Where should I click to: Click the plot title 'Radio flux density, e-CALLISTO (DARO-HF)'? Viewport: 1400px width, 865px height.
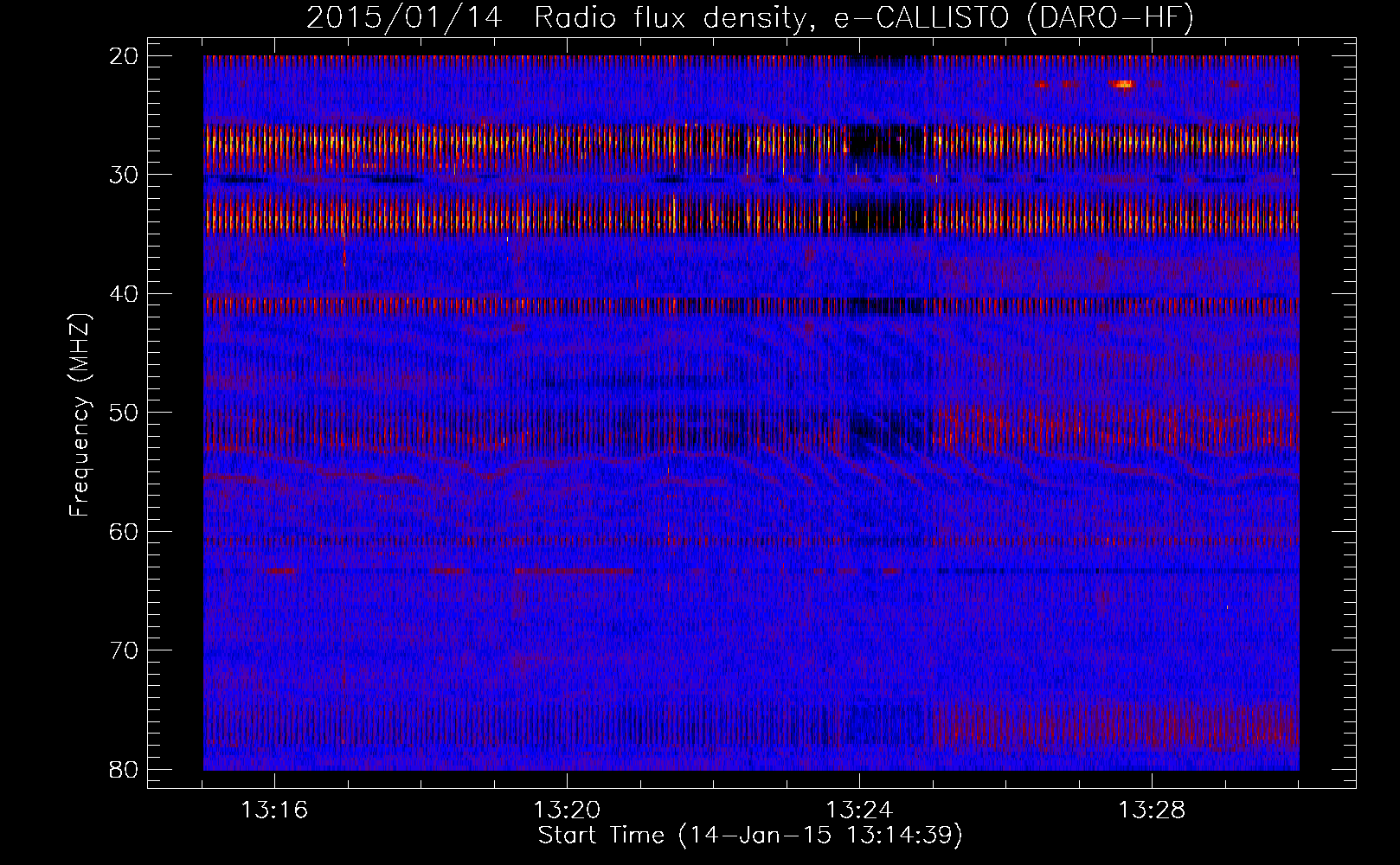864,17
